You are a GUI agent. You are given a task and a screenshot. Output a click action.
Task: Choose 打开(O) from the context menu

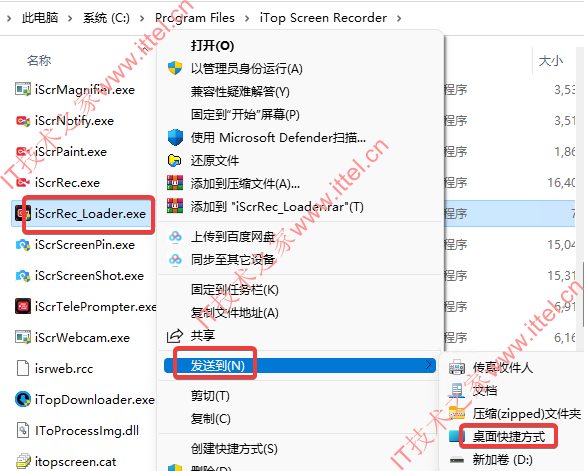click(x=213, y=45)
